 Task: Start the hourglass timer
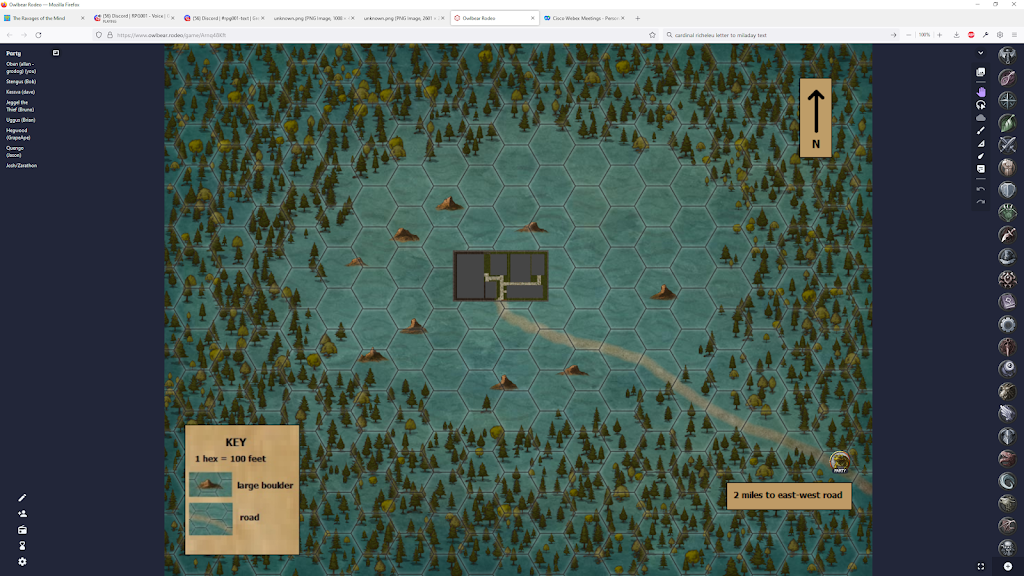pos(22,546)
